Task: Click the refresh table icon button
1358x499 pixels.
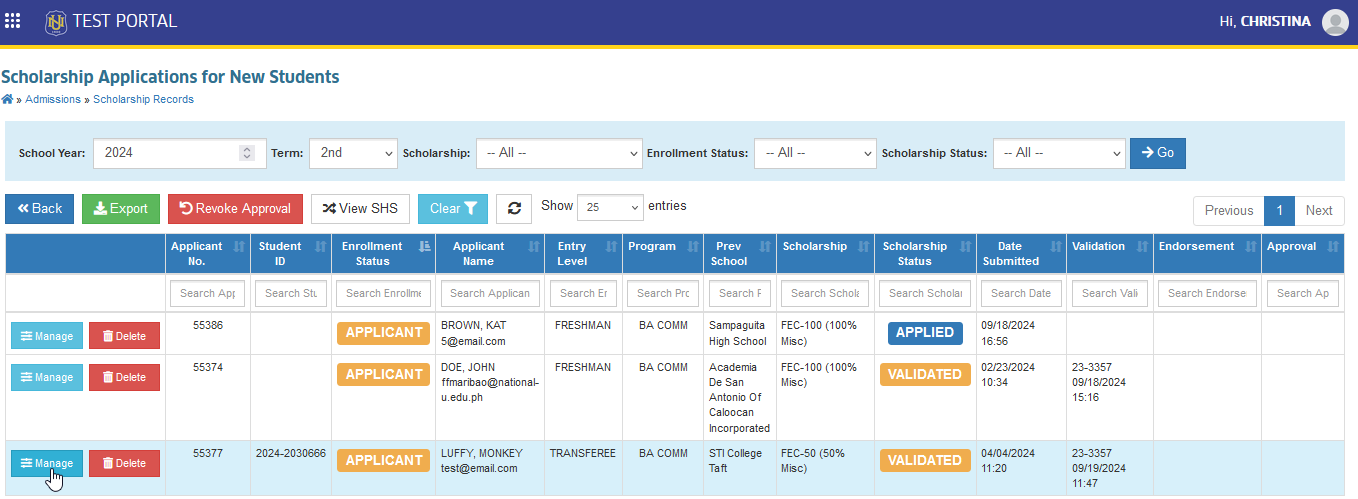Action: click(514, 209)
